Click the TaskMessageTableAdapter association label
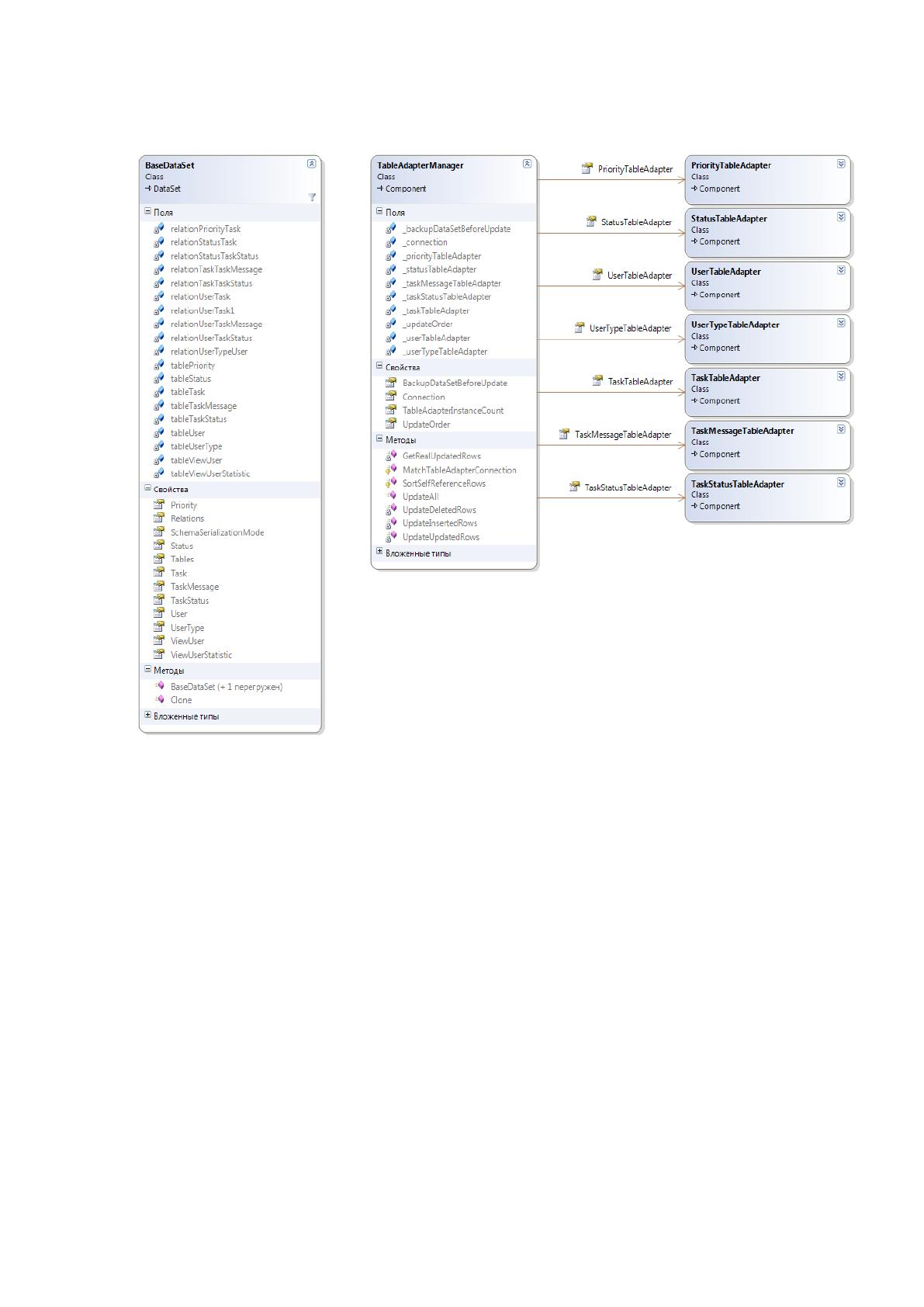This screenshot has width=924, height=1307. tap(622, 435)
